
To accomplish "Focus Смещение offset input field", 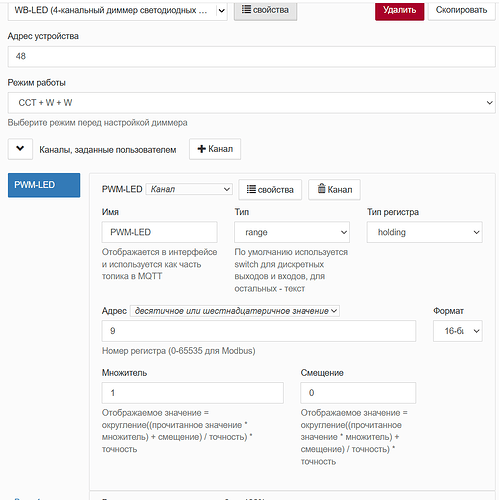I will (x=358, y=393).
